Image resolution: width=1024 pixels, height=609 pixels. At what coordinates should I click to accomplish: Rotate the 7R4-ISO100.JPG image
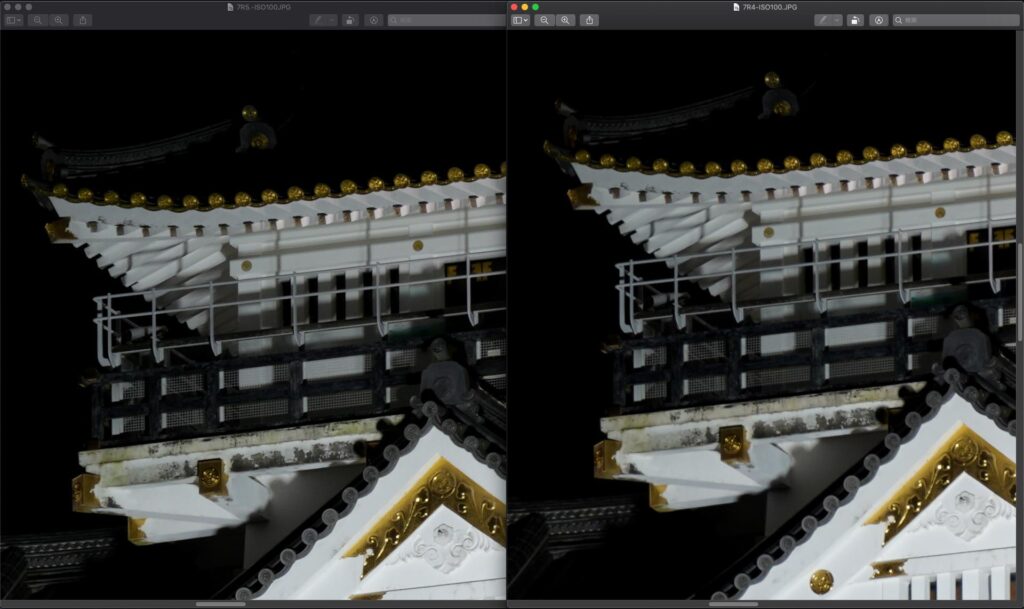856,20
